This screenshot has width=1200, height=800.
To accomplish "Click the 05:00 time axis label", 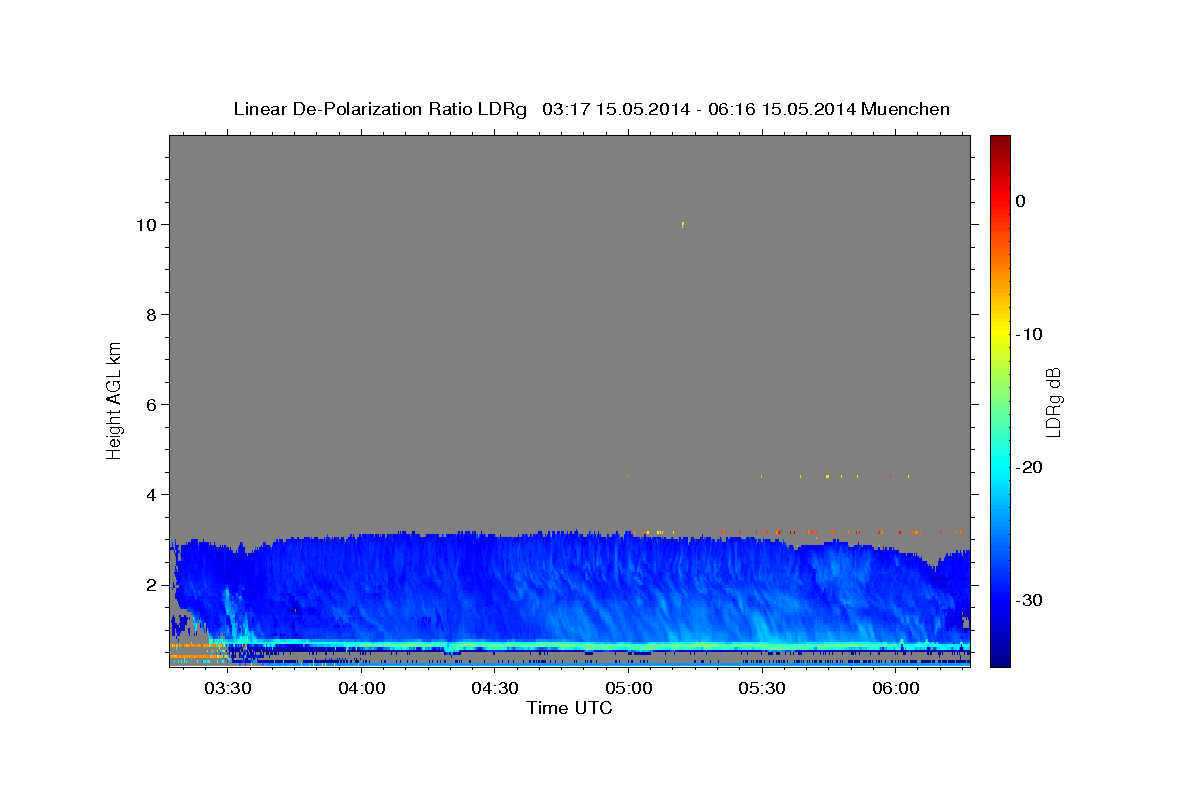I will (x=628, y=689).
